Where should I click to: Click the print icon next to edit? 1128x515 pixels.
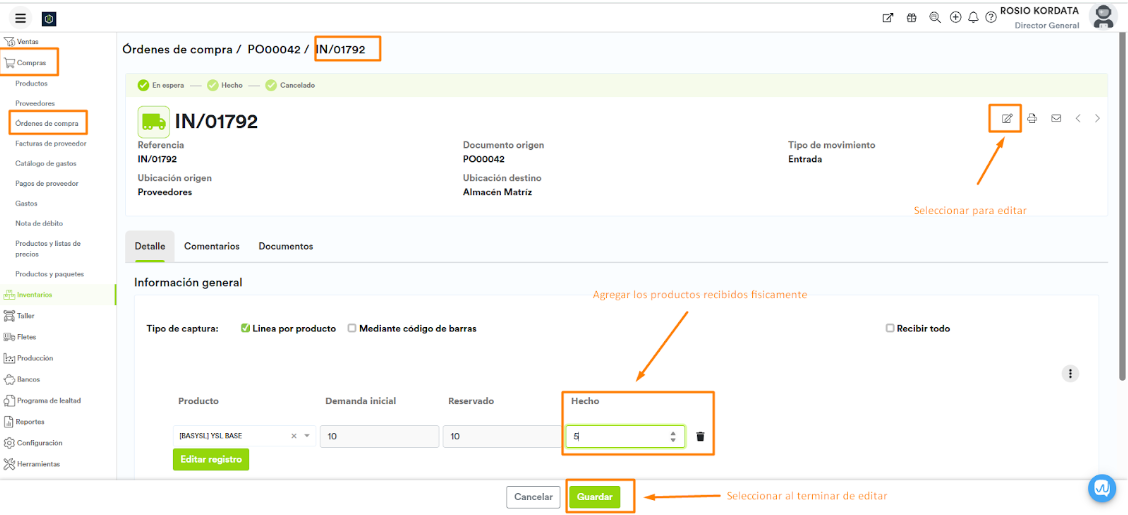[x=1031, y=118]
